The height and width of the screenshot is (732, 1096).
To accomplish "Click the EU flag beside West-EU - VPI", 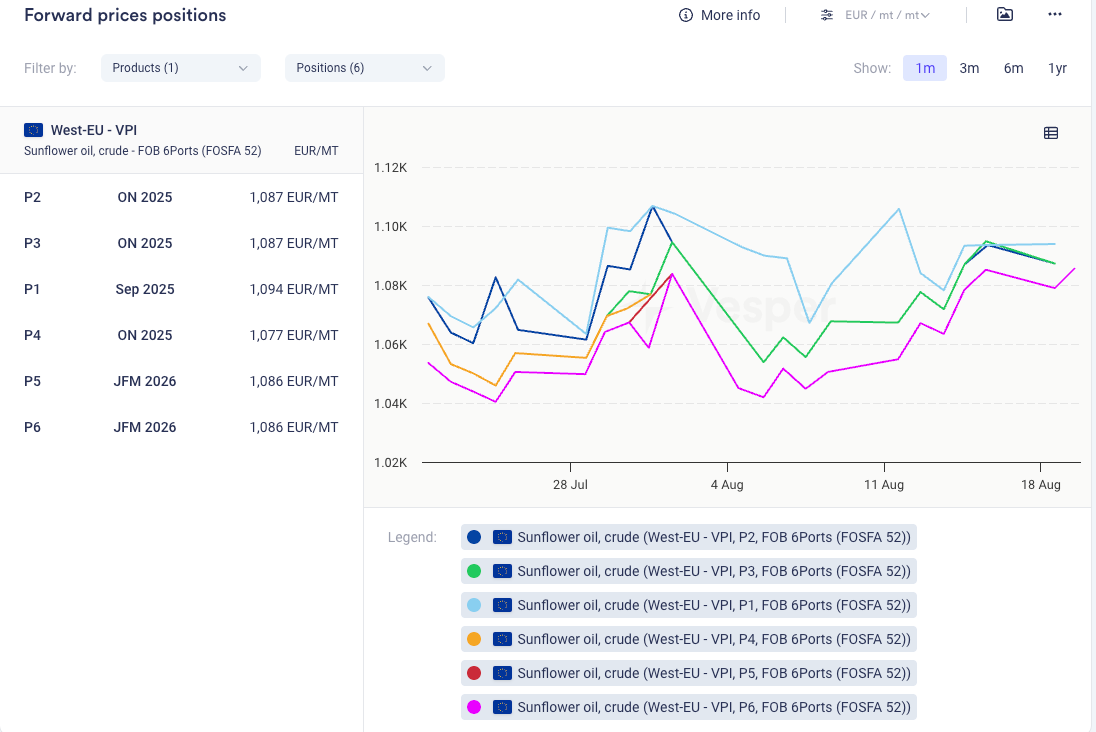I will click(x=33, y=130).
